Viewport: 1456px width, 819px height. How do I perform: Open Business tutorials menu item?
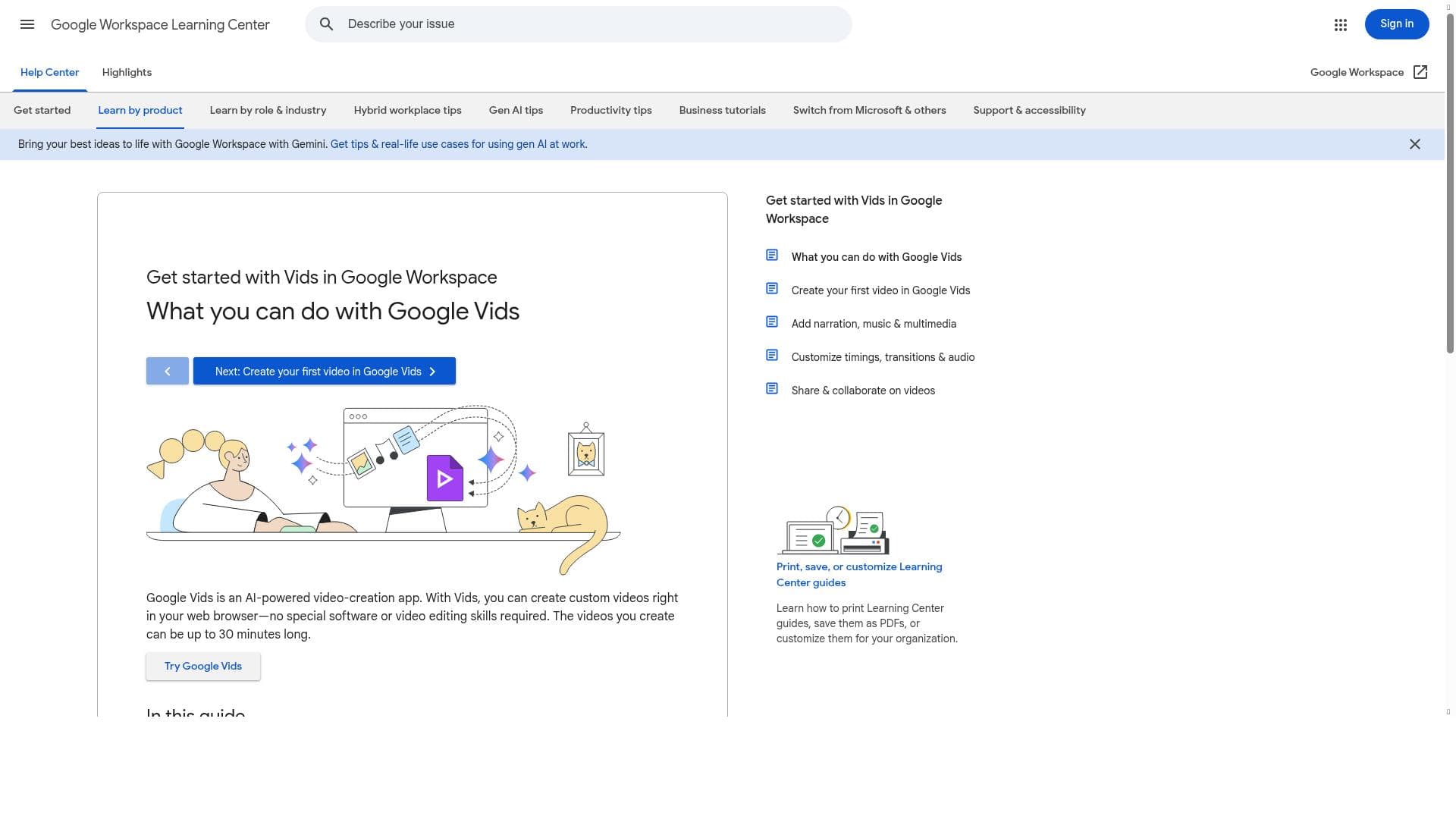pyautogui.click(x=723, y=111)
